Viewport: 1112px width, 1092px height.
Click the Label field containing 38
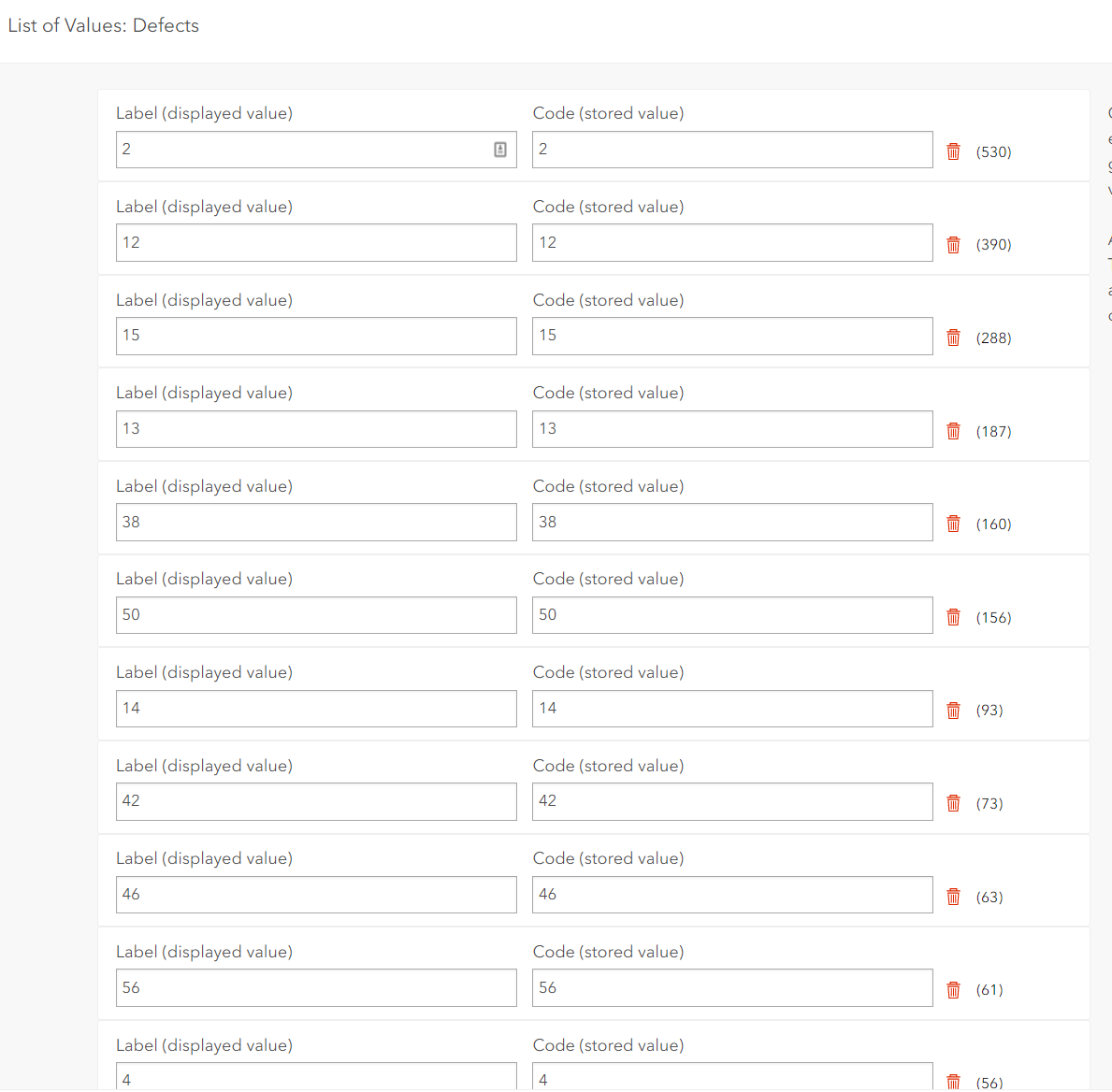pyautogui.click(x=316, y=522)
